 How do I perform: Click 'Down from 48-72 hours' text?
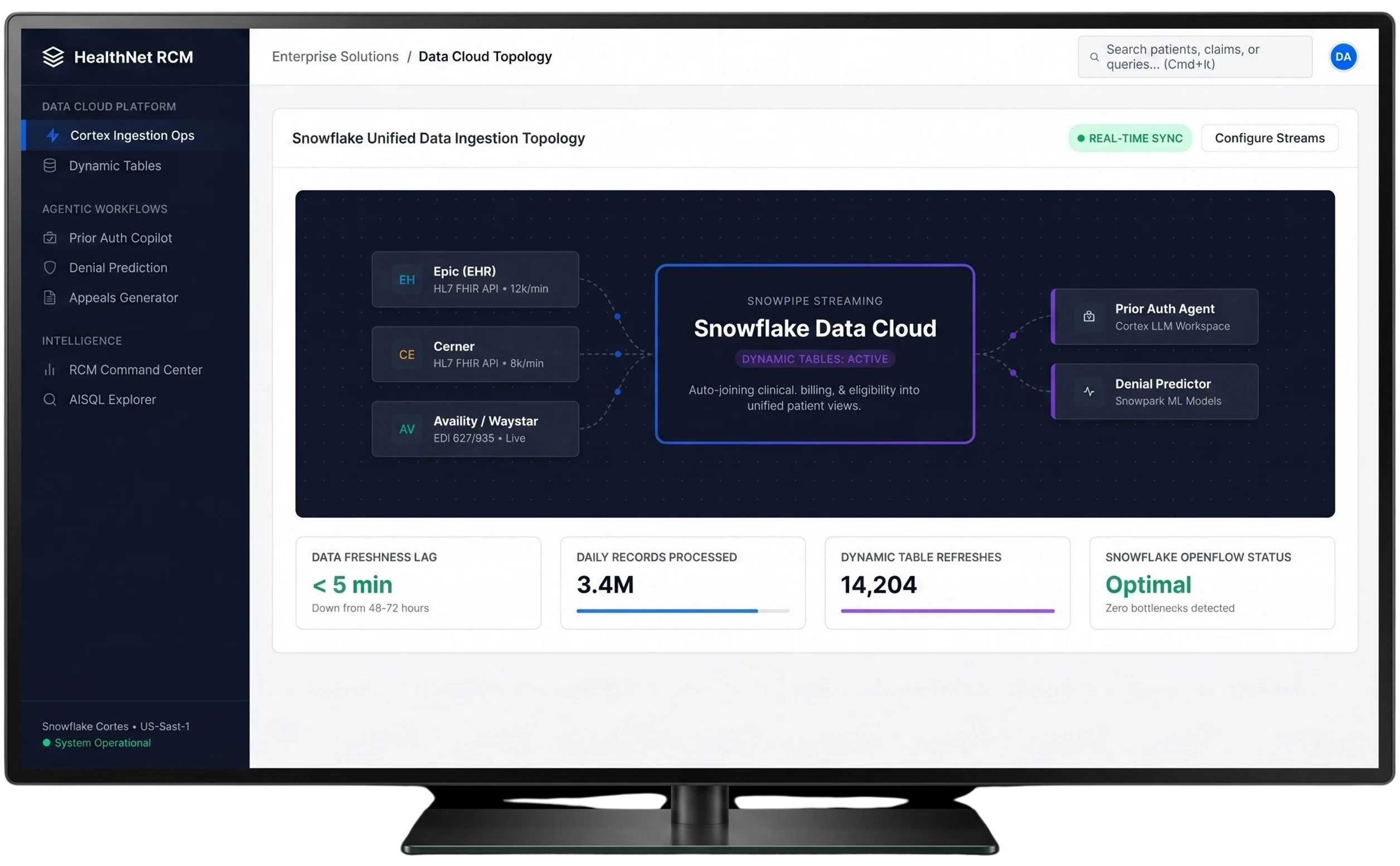(370, 608)
